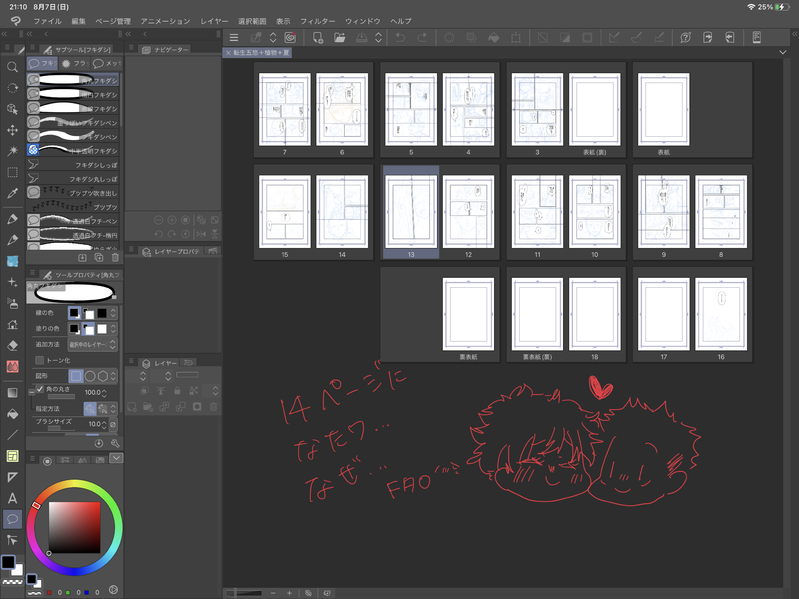Select the Auto select magic wand tool
The height and width of the screenshot is (599, 799).
pos(12,151)
